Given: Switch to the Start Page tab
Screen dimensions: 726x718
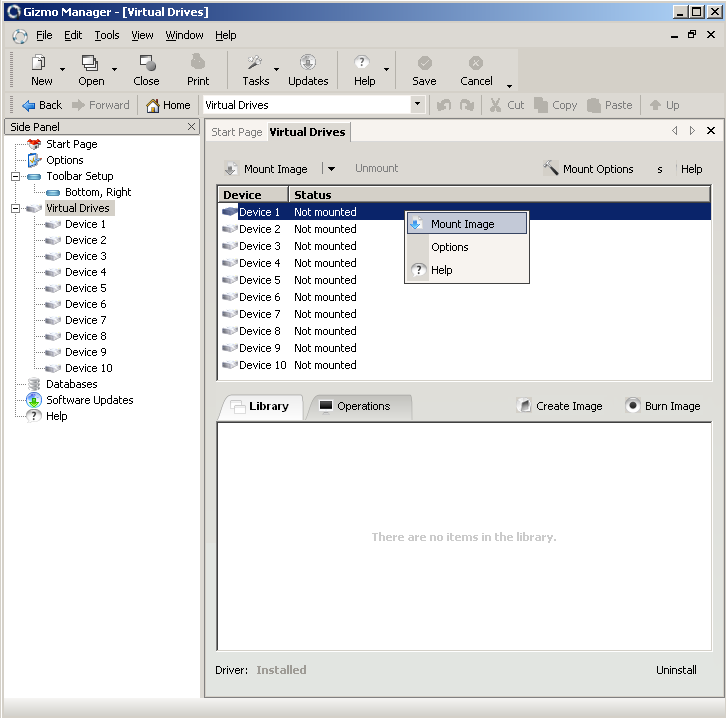Looking at the screenshot, I should pyautogui.click(x=236, y=132).
